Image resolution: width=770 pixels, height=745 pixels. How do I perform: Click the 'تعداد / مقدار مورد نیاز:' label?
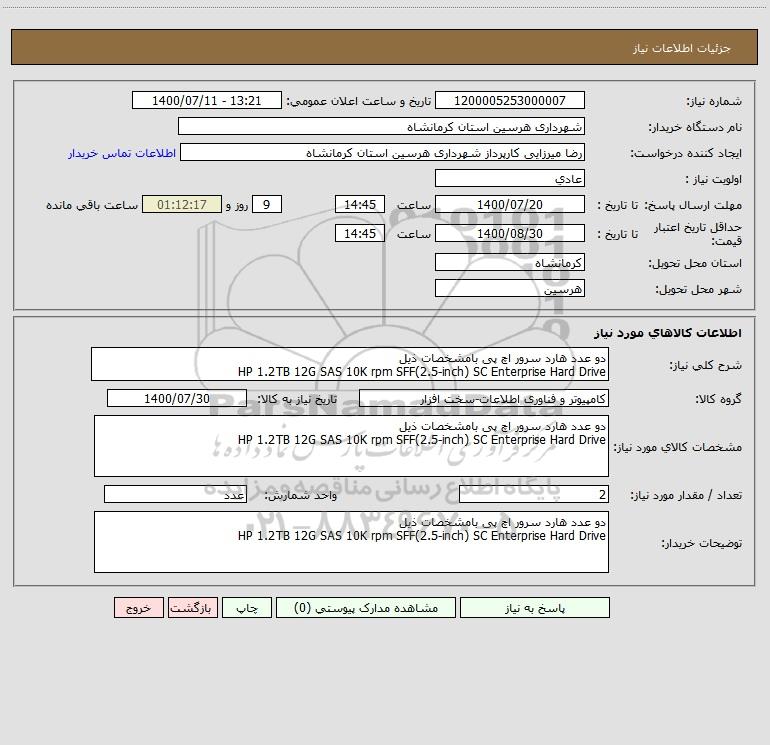point(686,495)
